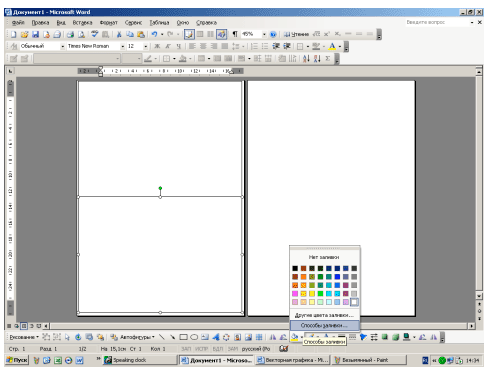Open the font size 12 dropdown
The image size is (491, 373).
coord(146,46)
